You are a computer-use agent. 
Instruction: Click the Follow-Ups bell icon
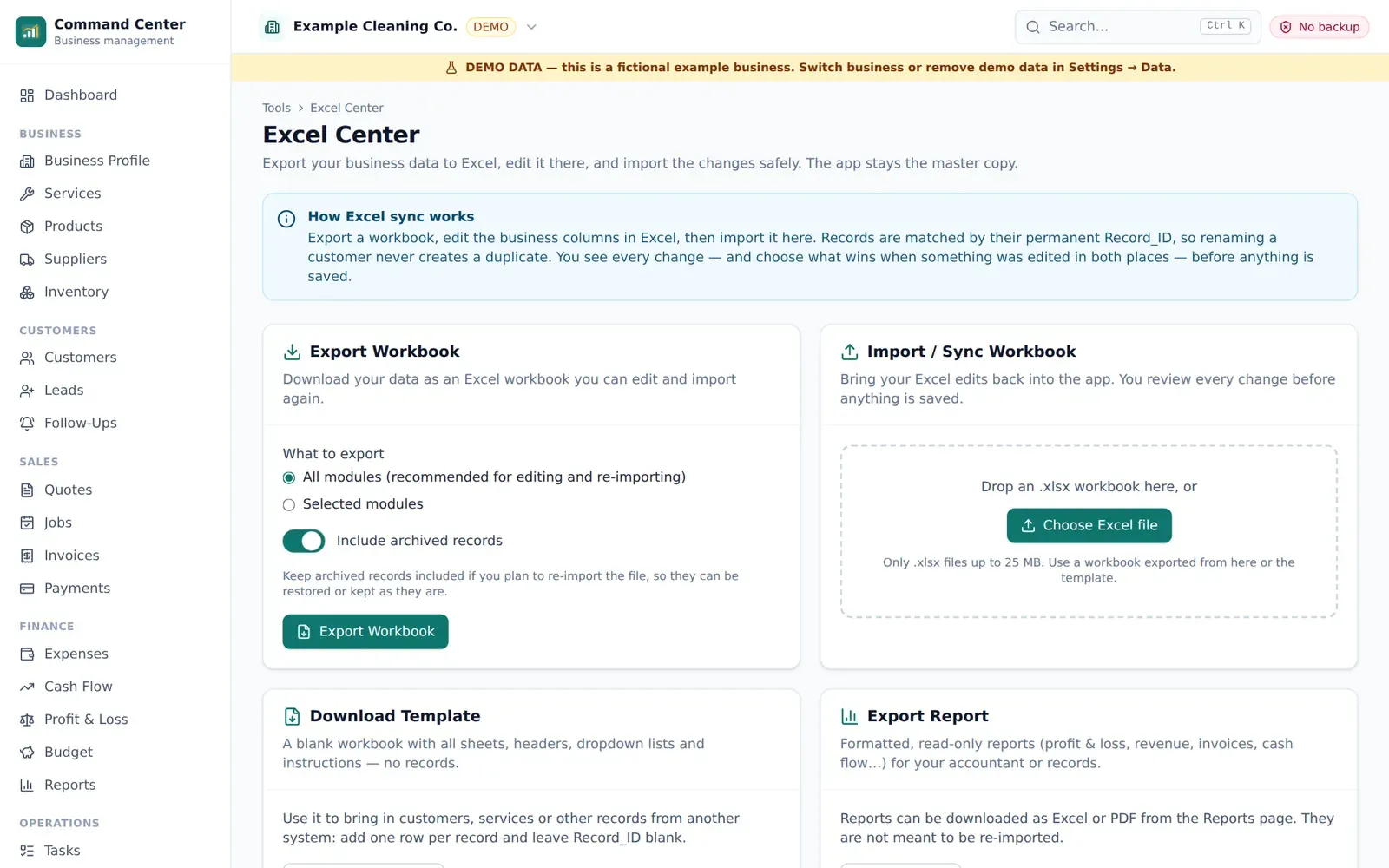pyautogui.click(x=27, y=424)
